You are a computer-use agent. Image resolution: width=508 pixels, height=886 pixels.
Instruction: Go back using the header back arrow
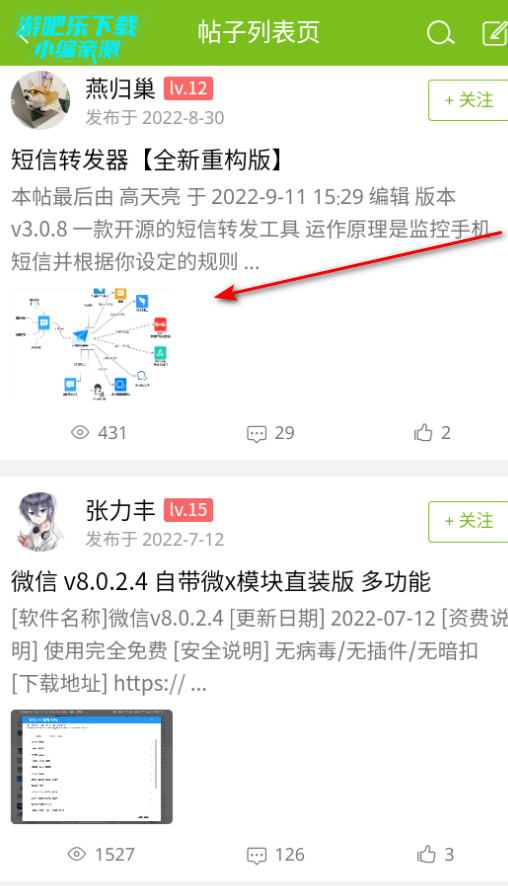pos(24,35)
